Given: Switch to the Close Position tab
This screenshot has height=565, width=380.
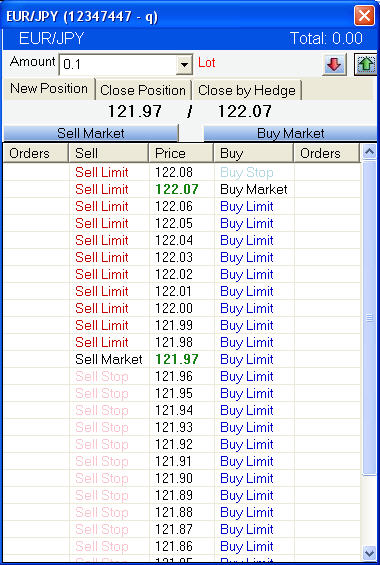Looking at the screenshot, I should point(143,90).
